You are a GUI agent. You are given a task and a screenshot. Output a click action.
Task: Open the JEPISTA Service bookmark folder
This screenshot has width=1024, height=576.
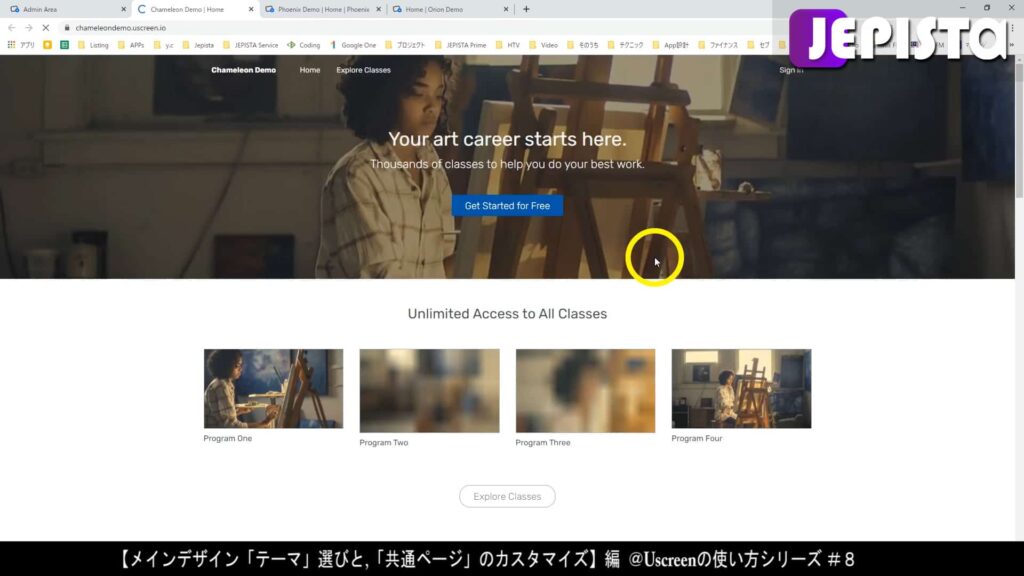pos(250,45)
